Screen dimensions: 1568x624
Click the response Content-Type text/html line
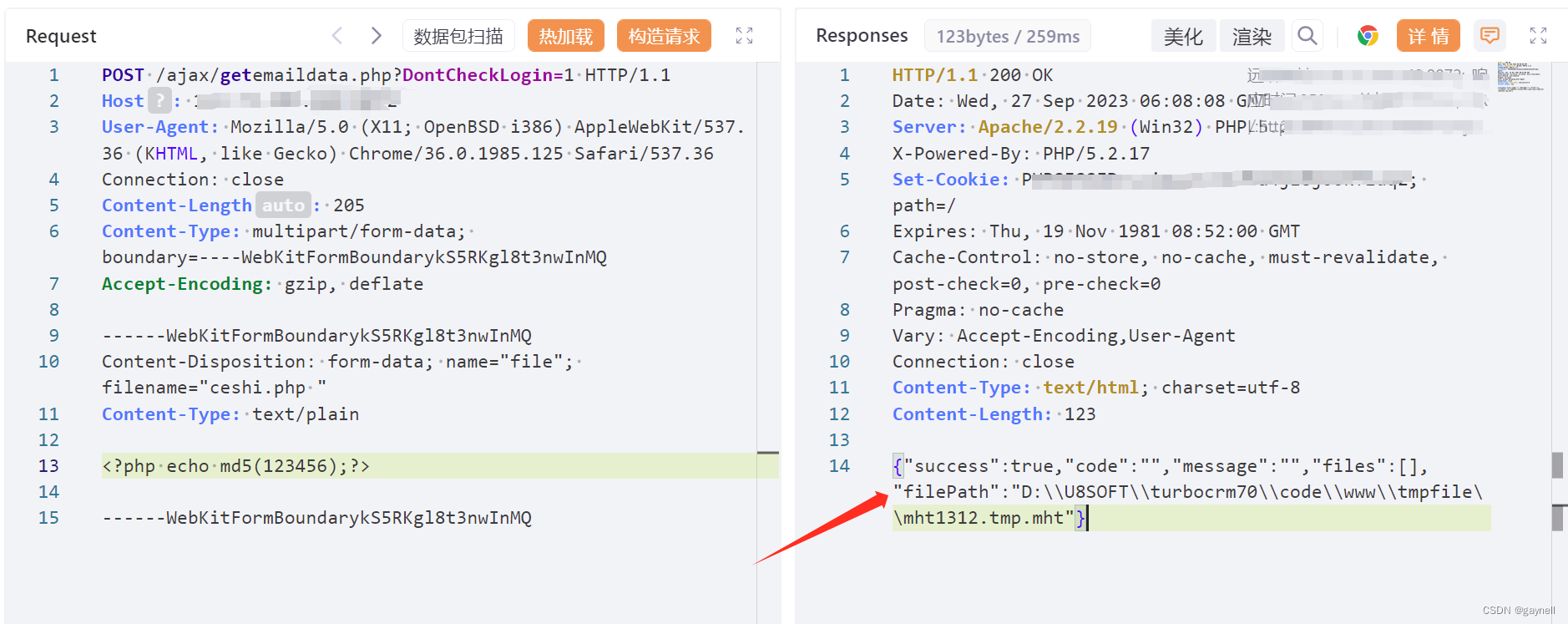pyautogui.click(x=1096, y=387)
